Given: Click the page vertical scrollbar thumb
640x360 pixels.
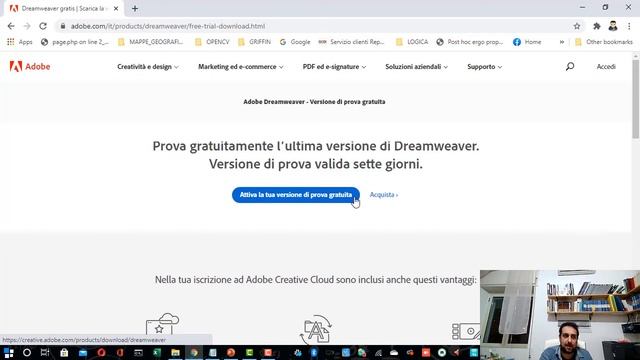Looking at the screenshot, I should 636,99.
